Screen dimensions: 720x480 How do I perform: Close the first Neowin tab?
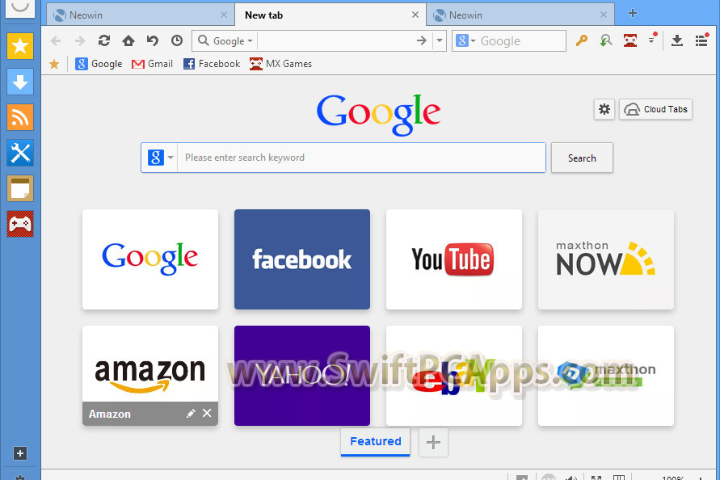[224, 15]
